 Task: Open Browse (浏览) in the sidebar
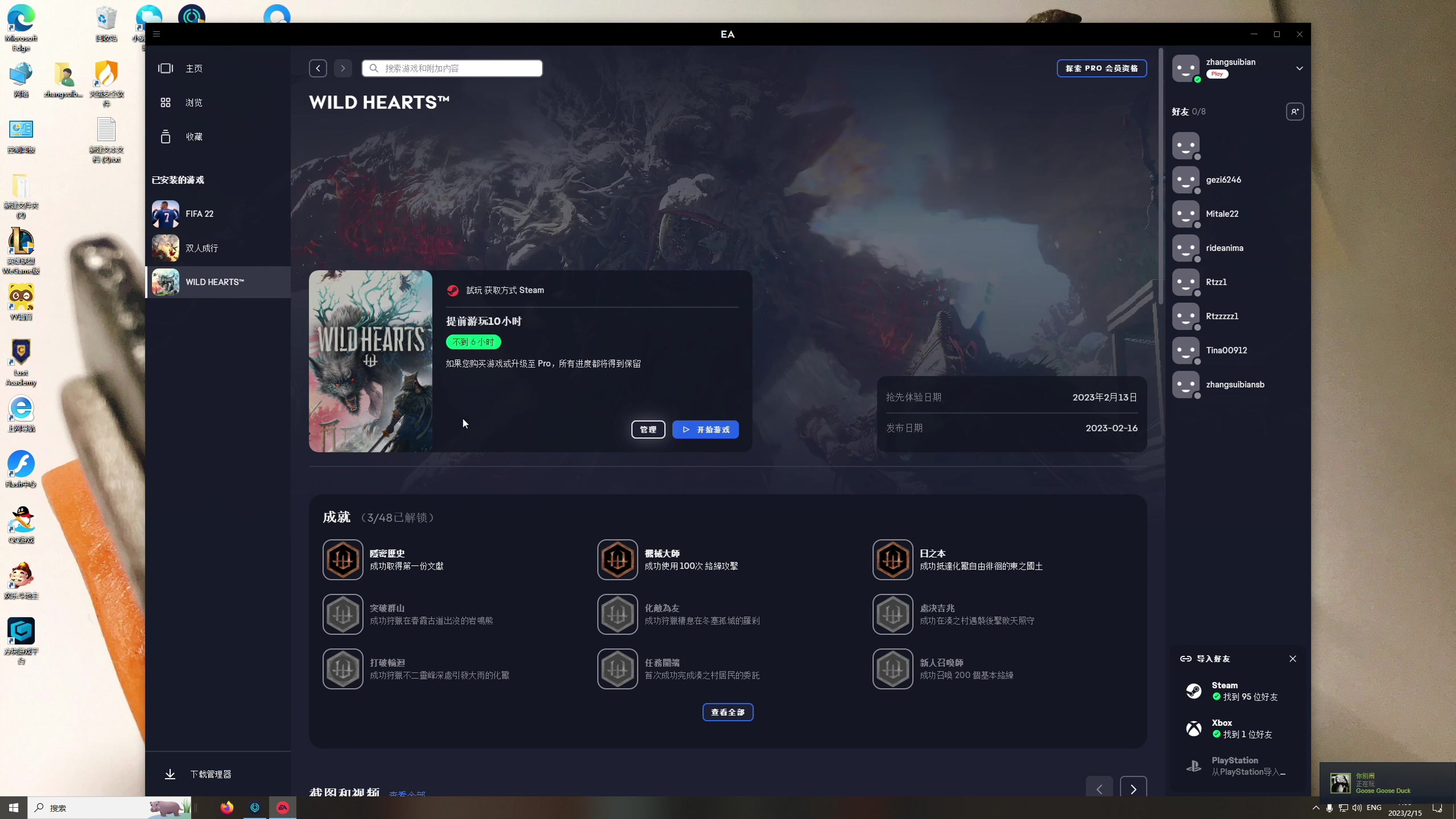click(x=193, y=102)
